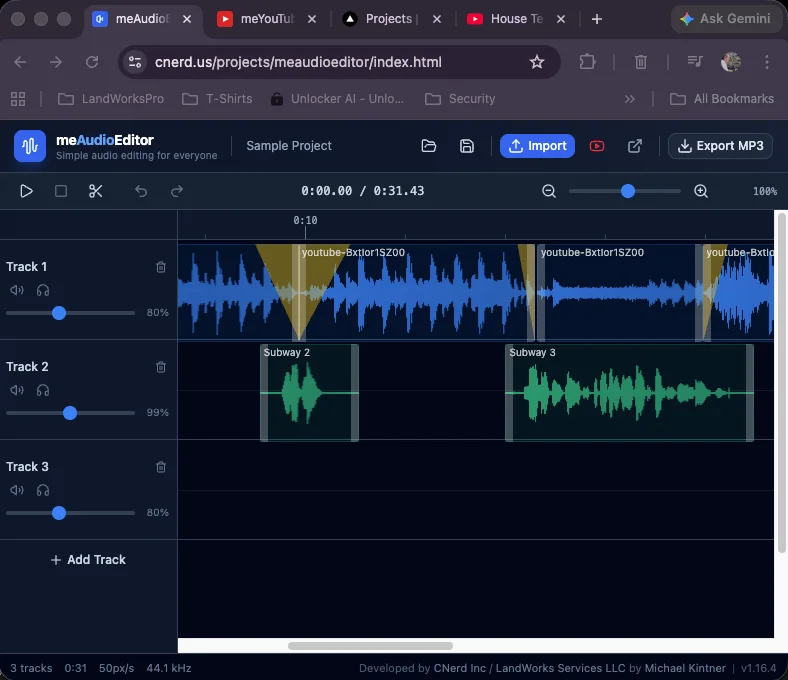Open project folder icon in header
The height and width of the screenshot is (680, 788).
[x=428, y=146]
